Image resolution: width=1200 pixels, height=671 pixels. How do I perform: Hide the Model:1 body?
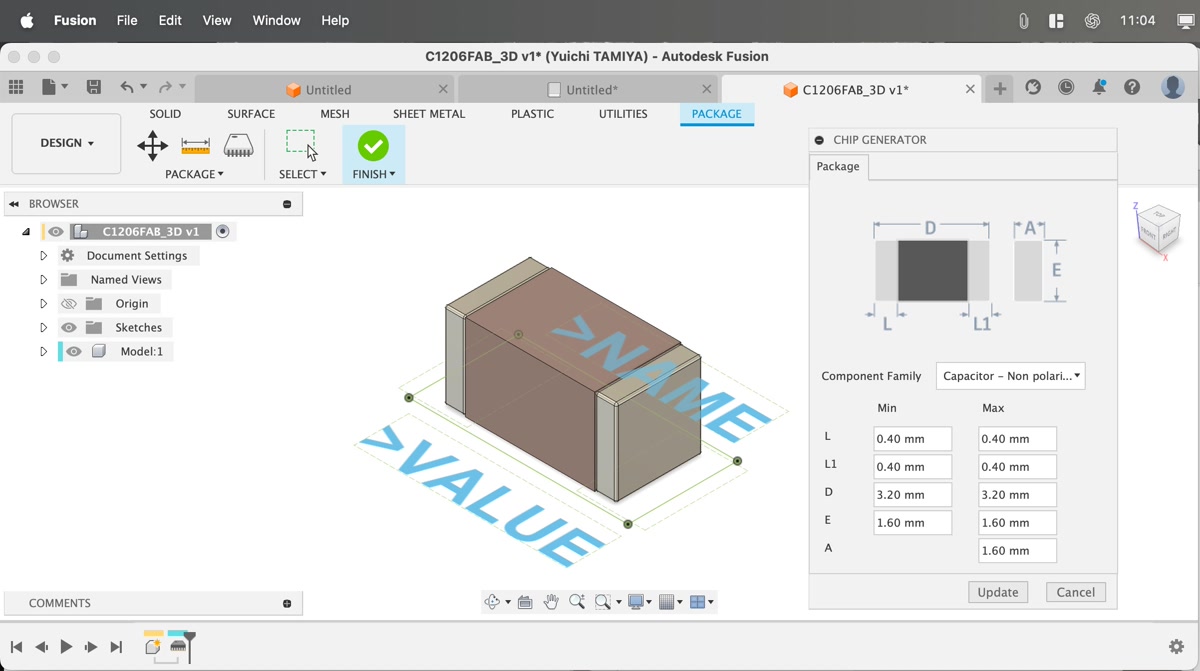click(74, 351)
